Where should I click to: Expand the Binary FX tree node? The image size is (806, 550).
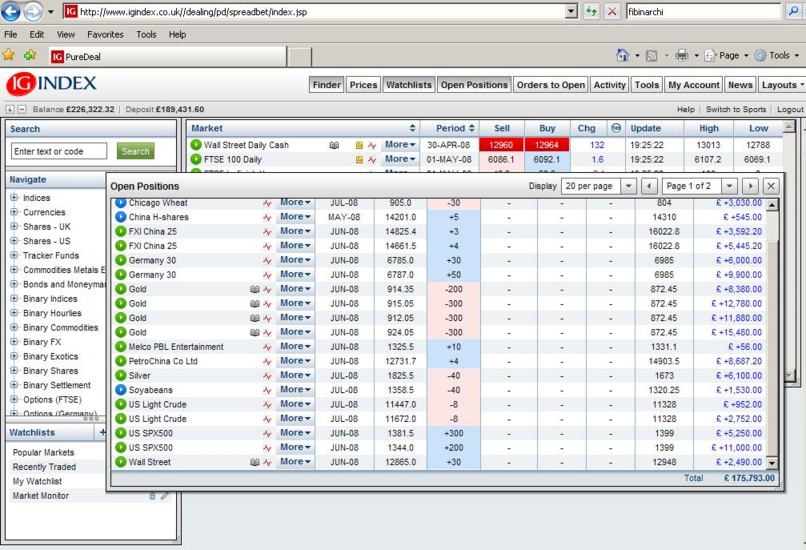click(x=14, y=341)
